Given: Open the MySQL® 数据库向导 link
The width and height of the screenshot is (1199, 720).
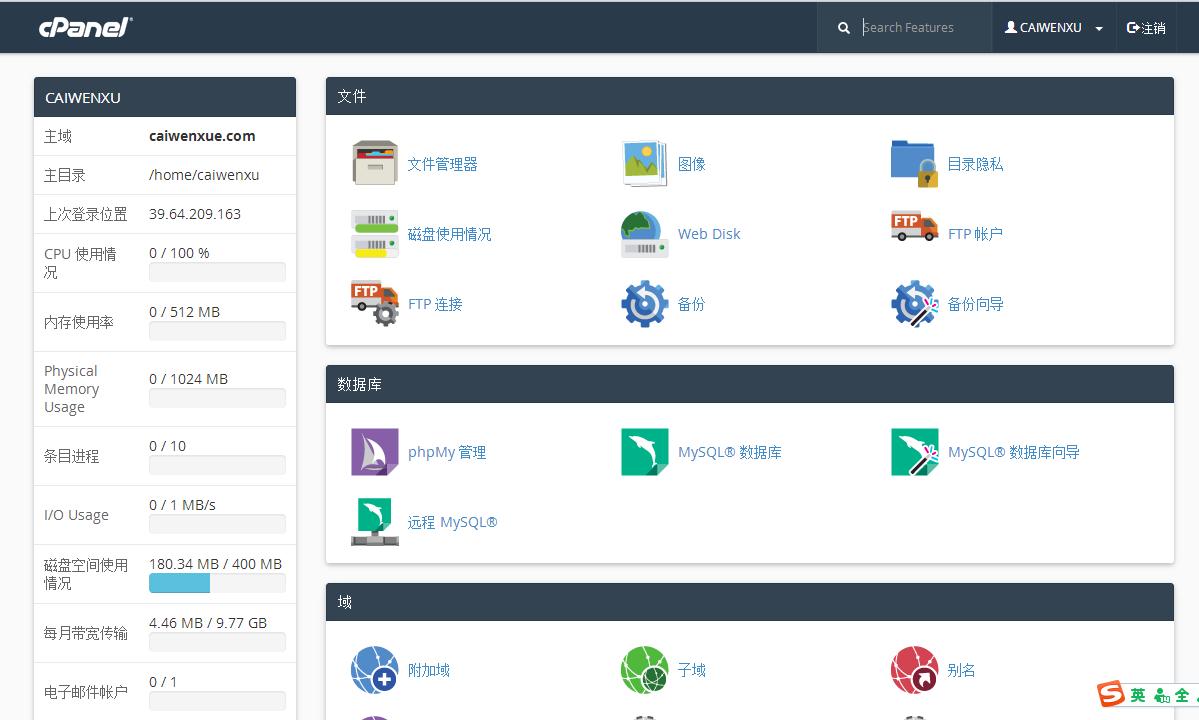Looking at the screenshot, I should click(1016, 452).
